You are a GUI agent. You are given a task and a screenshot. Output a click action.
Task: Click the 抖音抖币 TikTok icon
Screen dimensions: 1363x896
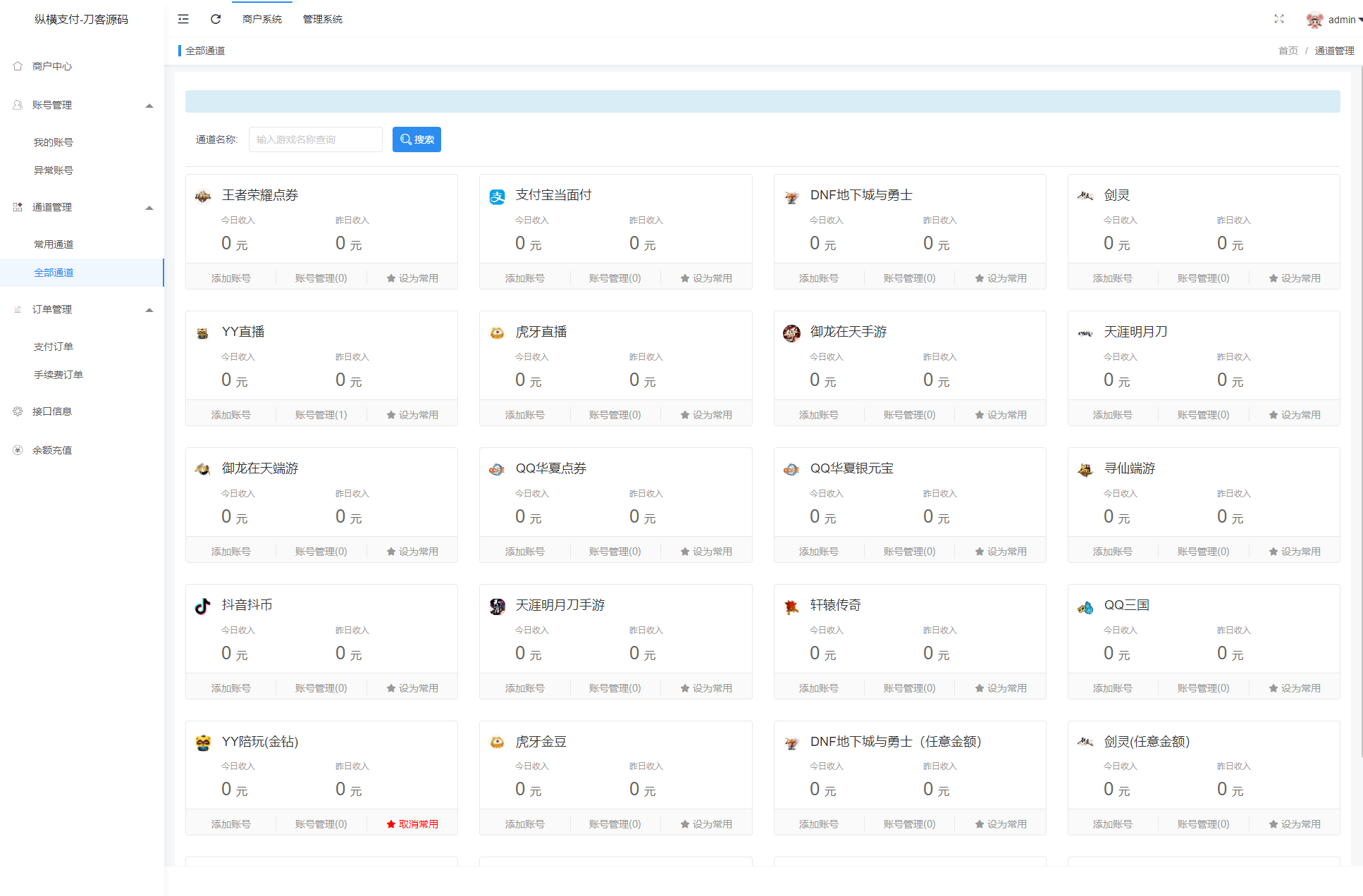coord(202,606)
